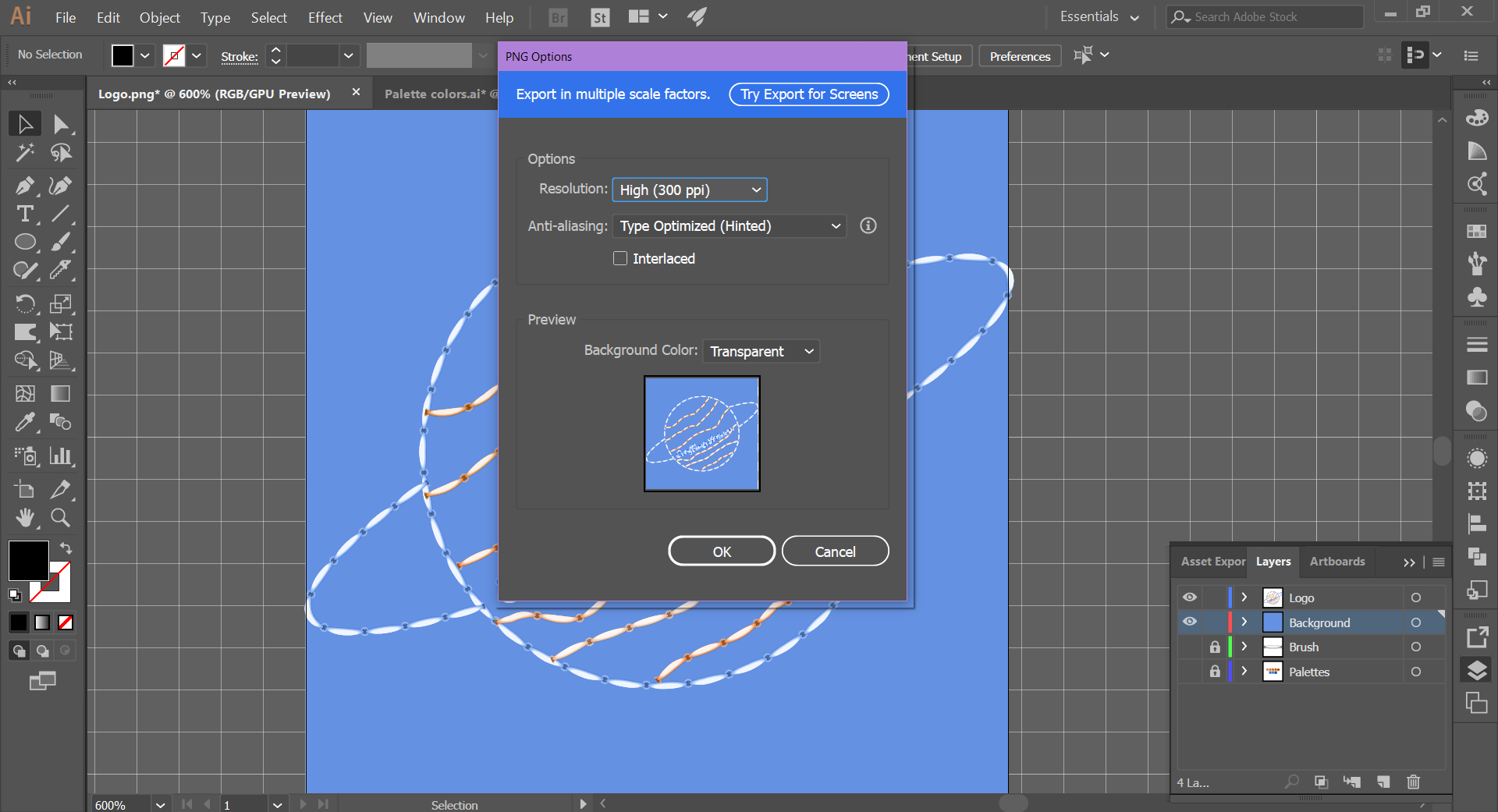1498x812 pixels.
Task: Click the control bar stroke swatch
Action: point(174,55)
